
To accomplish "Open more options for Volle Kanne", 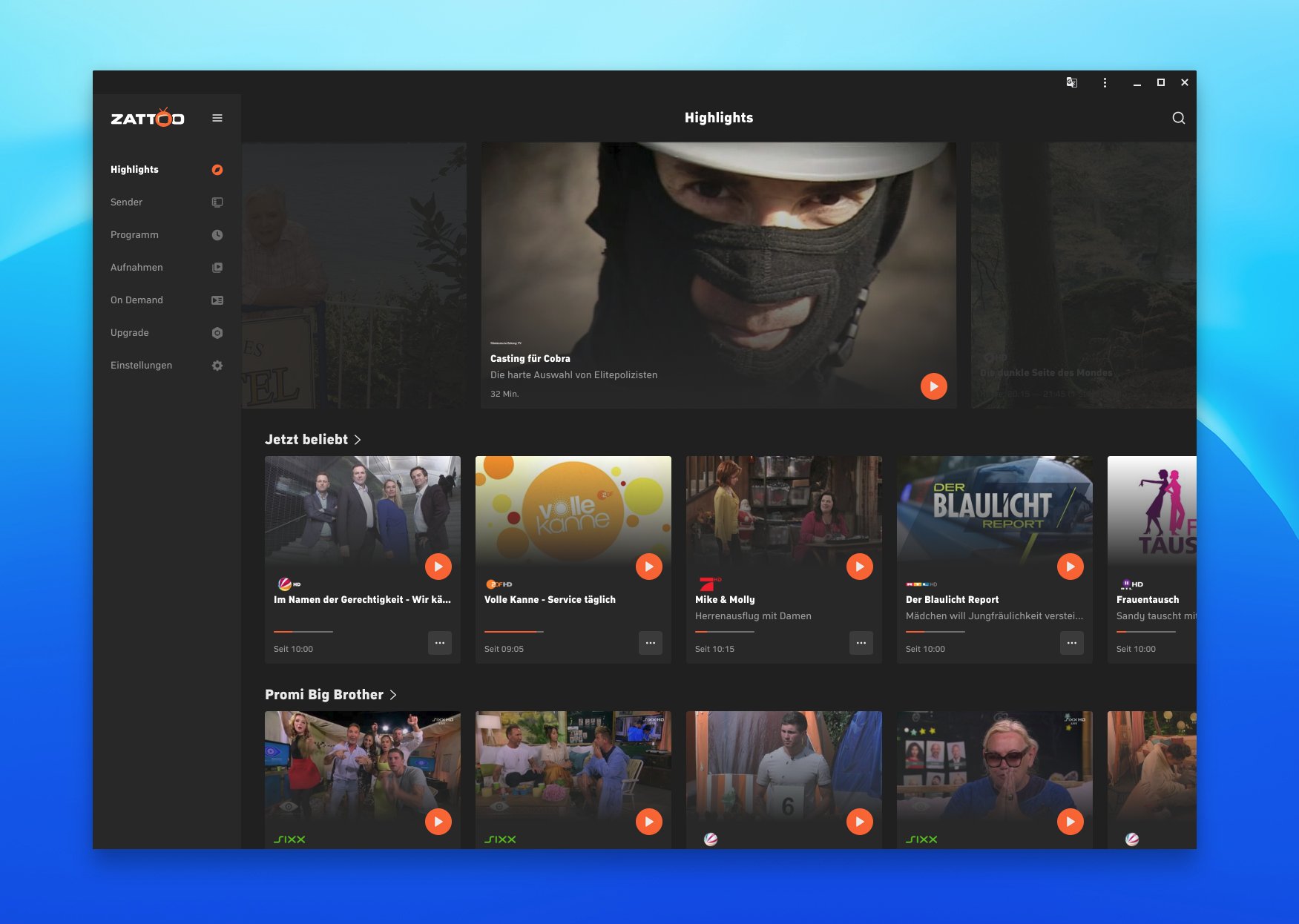I will pos(651,643).
